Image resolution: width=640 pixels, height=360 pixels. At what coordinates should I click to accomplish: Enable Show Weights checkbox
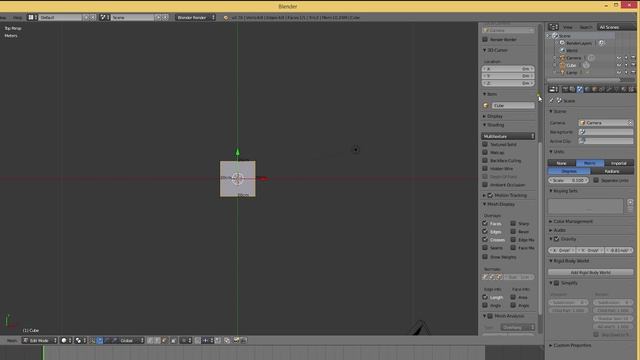(x=485, y=257)
